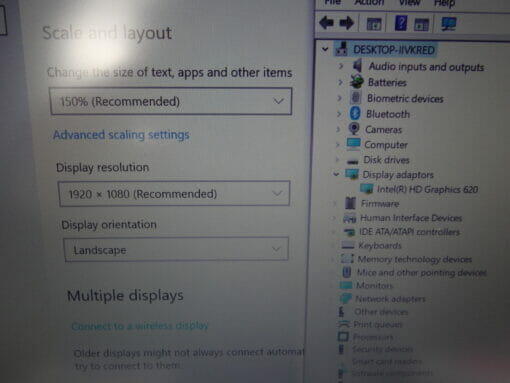Image resolution: width=510 pixels, height=383 pixels.
Task: Collapse the Display adaptors node
Action: click(x=336, y=174)
